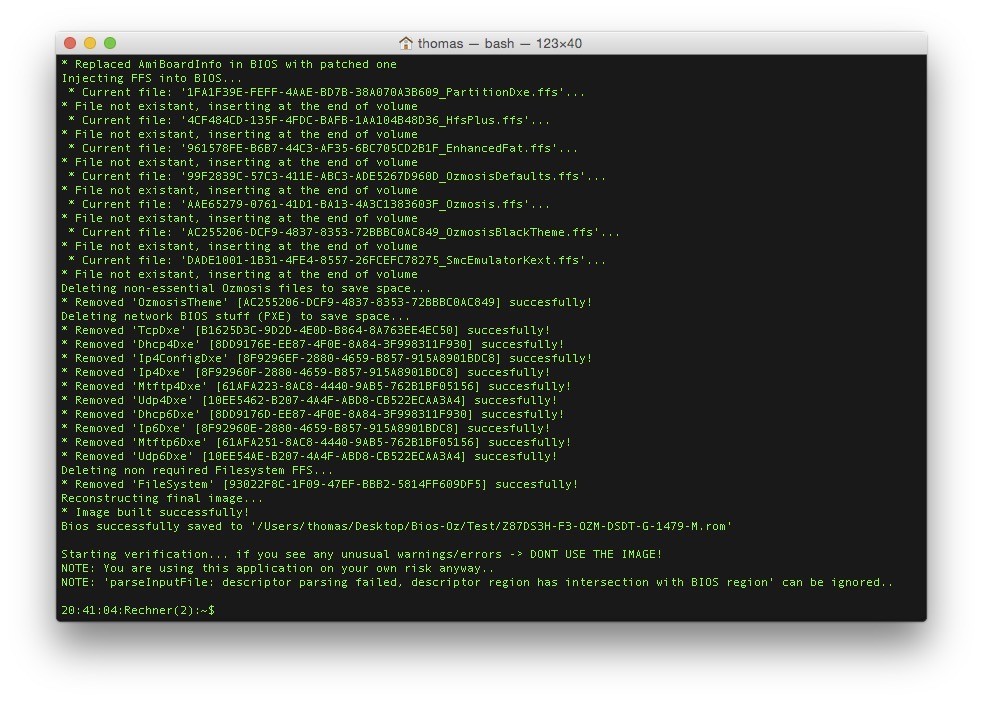
Task: Click the Removed 'Ip4ConfigDxe' line
Action: point(327,359)
